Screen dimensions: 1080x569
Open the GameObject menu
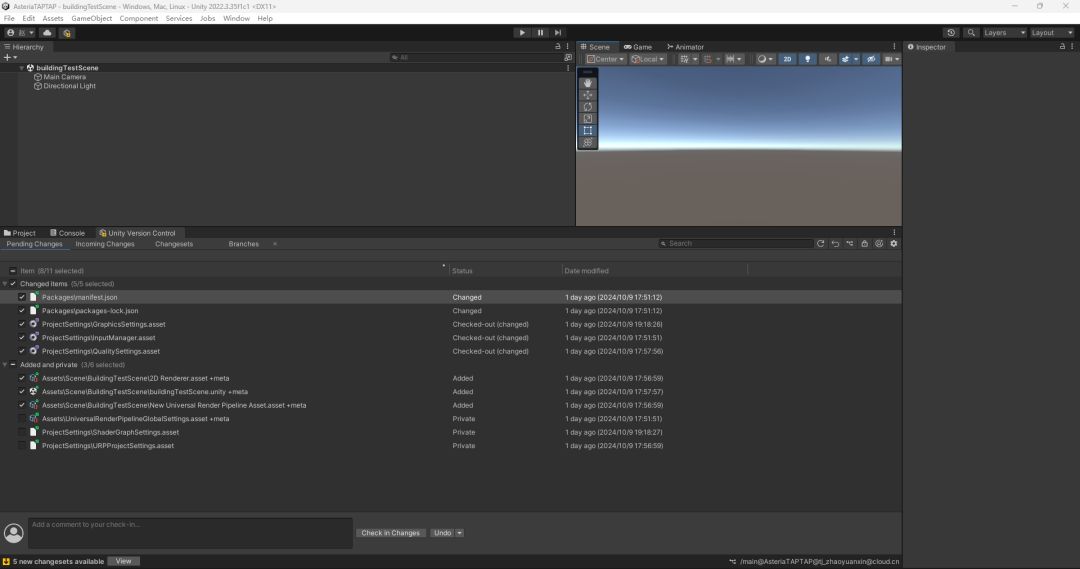pyautogui.click(x=91, y=18)
